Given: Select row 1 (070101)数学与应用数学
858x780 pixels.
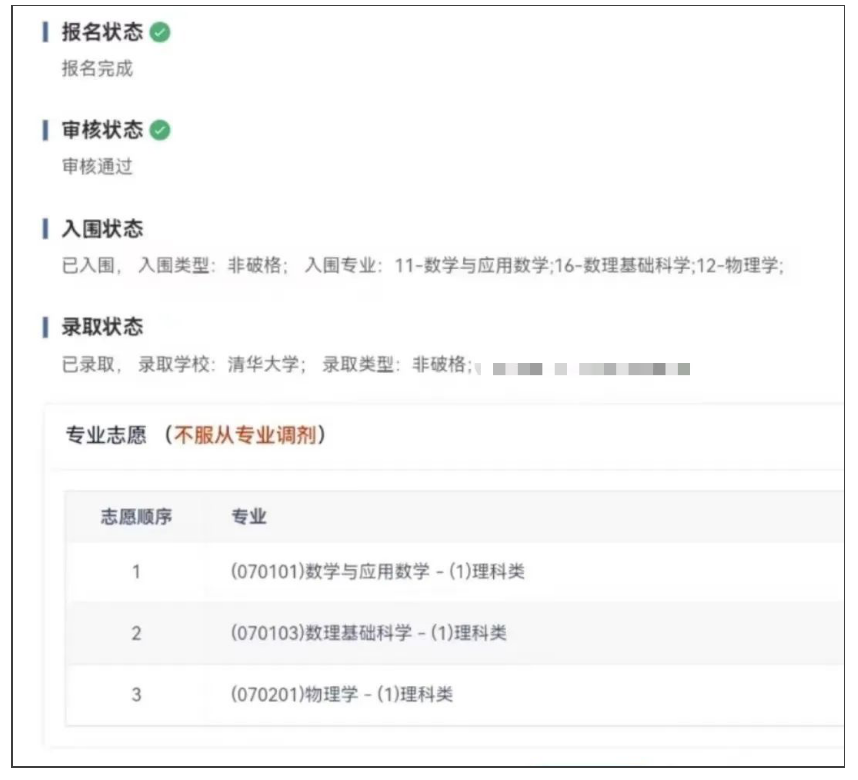Looking at the screenshot, I should coord(454,572).
